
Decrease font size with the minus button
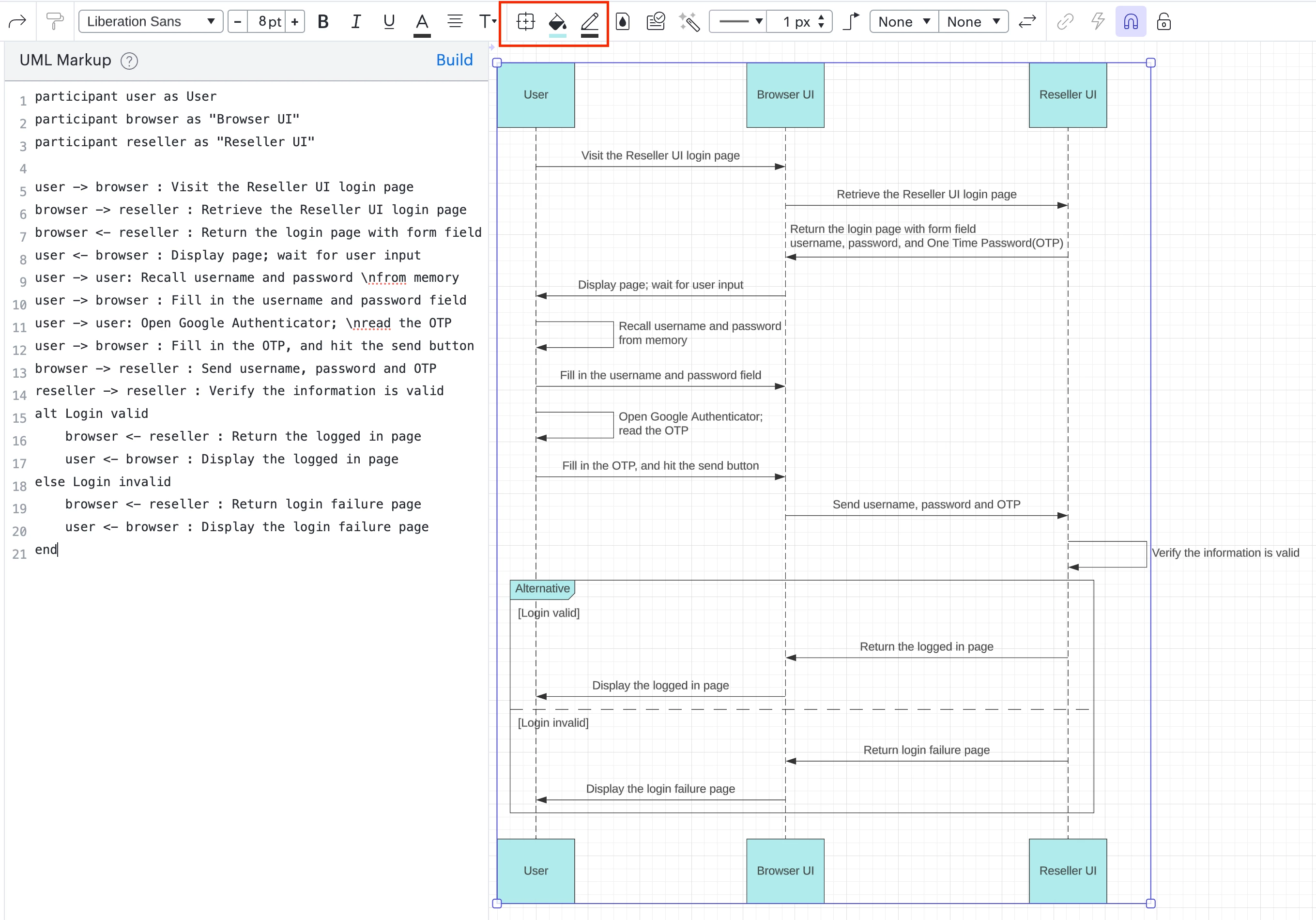[x=238, y=22]
